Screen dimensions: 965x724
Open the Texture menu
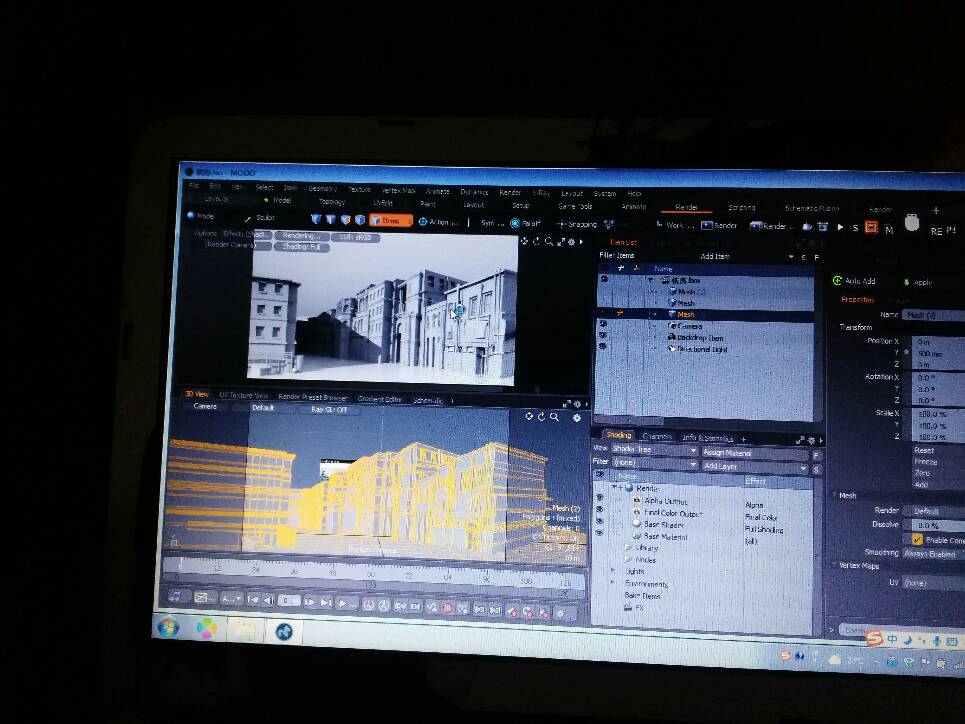pyautogui.click(x=359, y=189)
